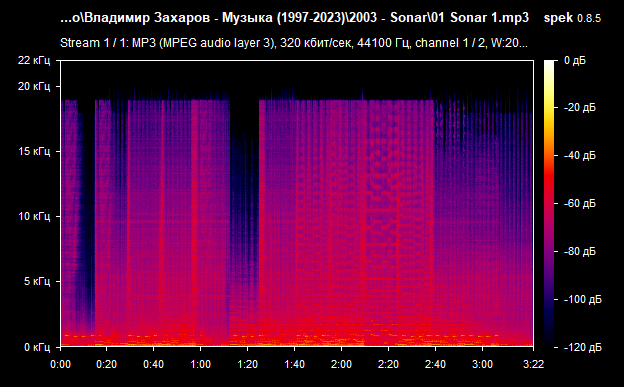
Task: Click the 1:00 time axis marker
Action: tap(201, 364)
